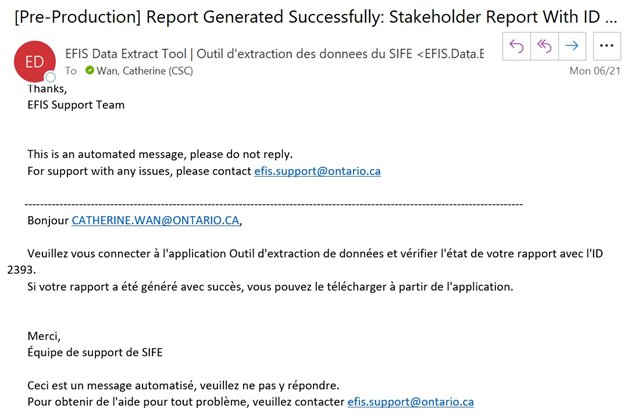Click the green availability check beside Wan, Catherine
The height and width of the screenshot is (419, 624).
[x=90, y=70]
